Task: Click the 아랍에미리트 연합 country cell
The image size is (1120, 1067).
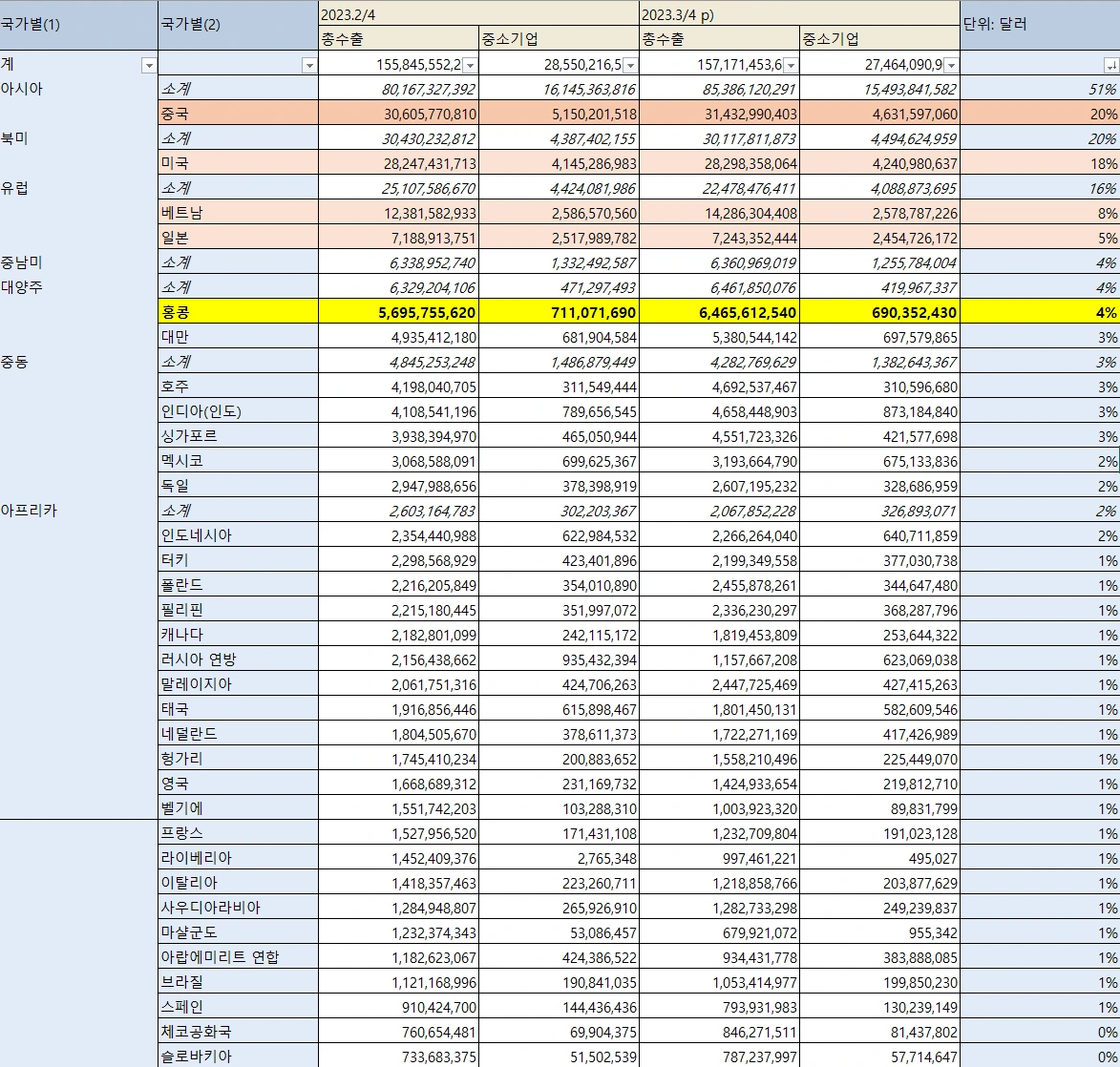Action: click(238, 957)
